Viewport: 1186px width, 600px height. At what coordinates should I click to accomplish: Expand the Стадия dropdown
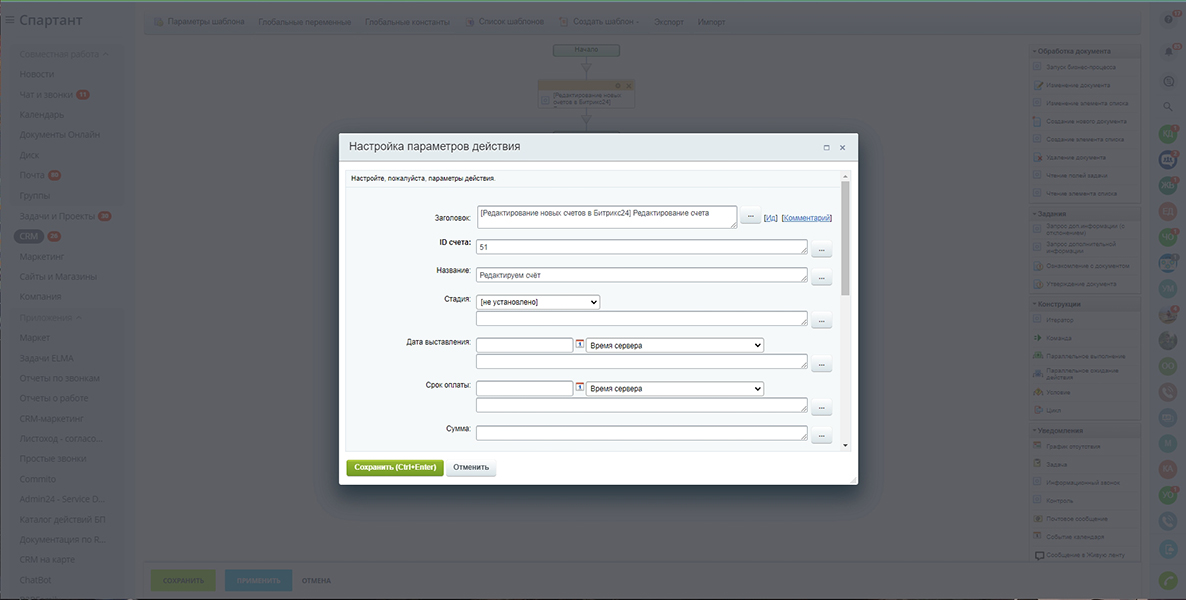(x=538, y=302)
